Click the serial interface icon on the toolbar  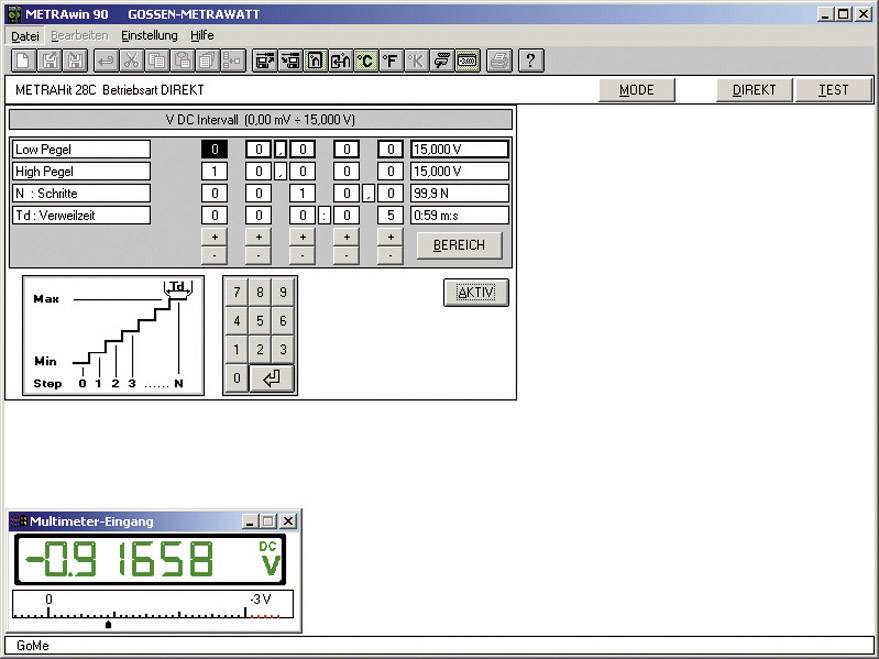(x=441, y=61)
